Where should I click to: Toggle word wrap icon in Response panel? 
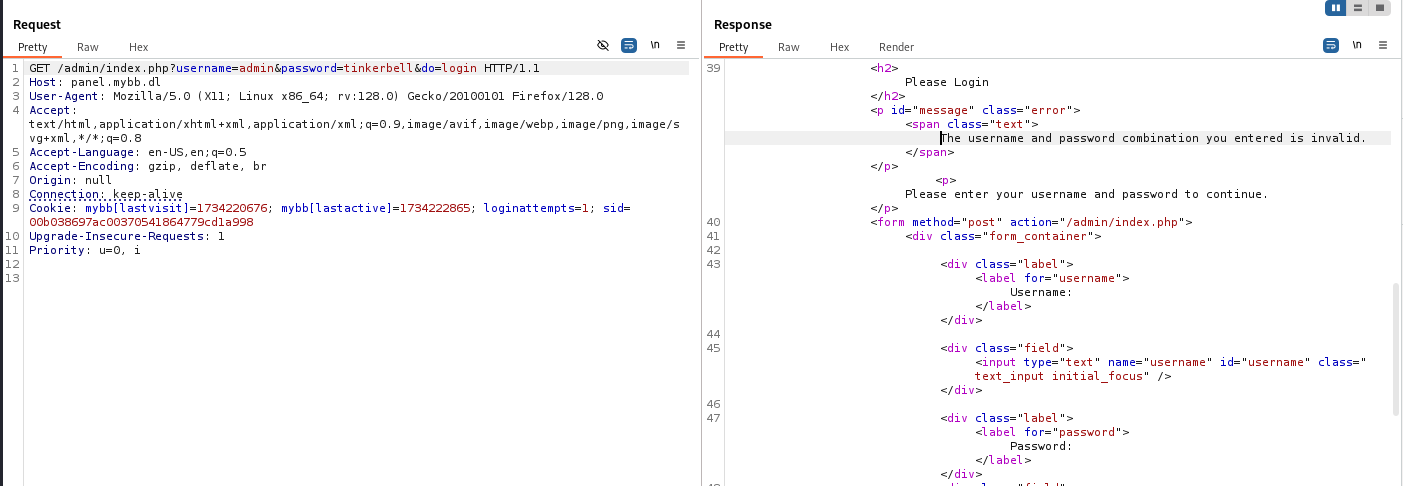tap(1331, 45)
